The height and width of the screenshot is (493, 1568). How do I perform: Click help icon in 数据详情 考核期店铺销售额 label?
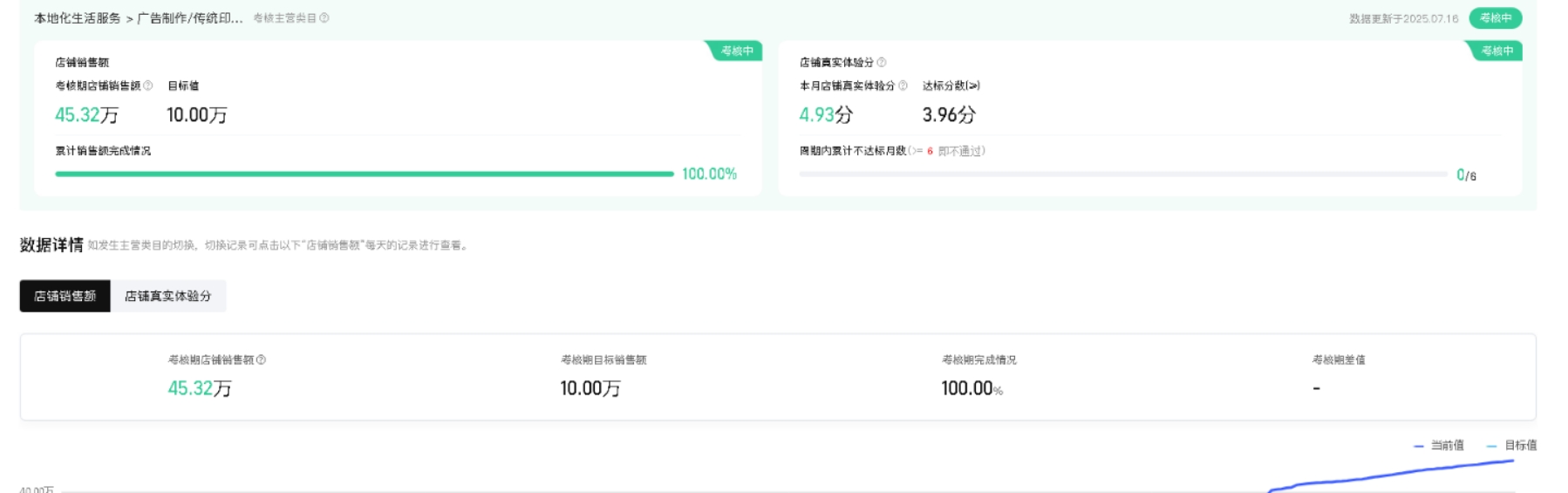coord(262,359)
